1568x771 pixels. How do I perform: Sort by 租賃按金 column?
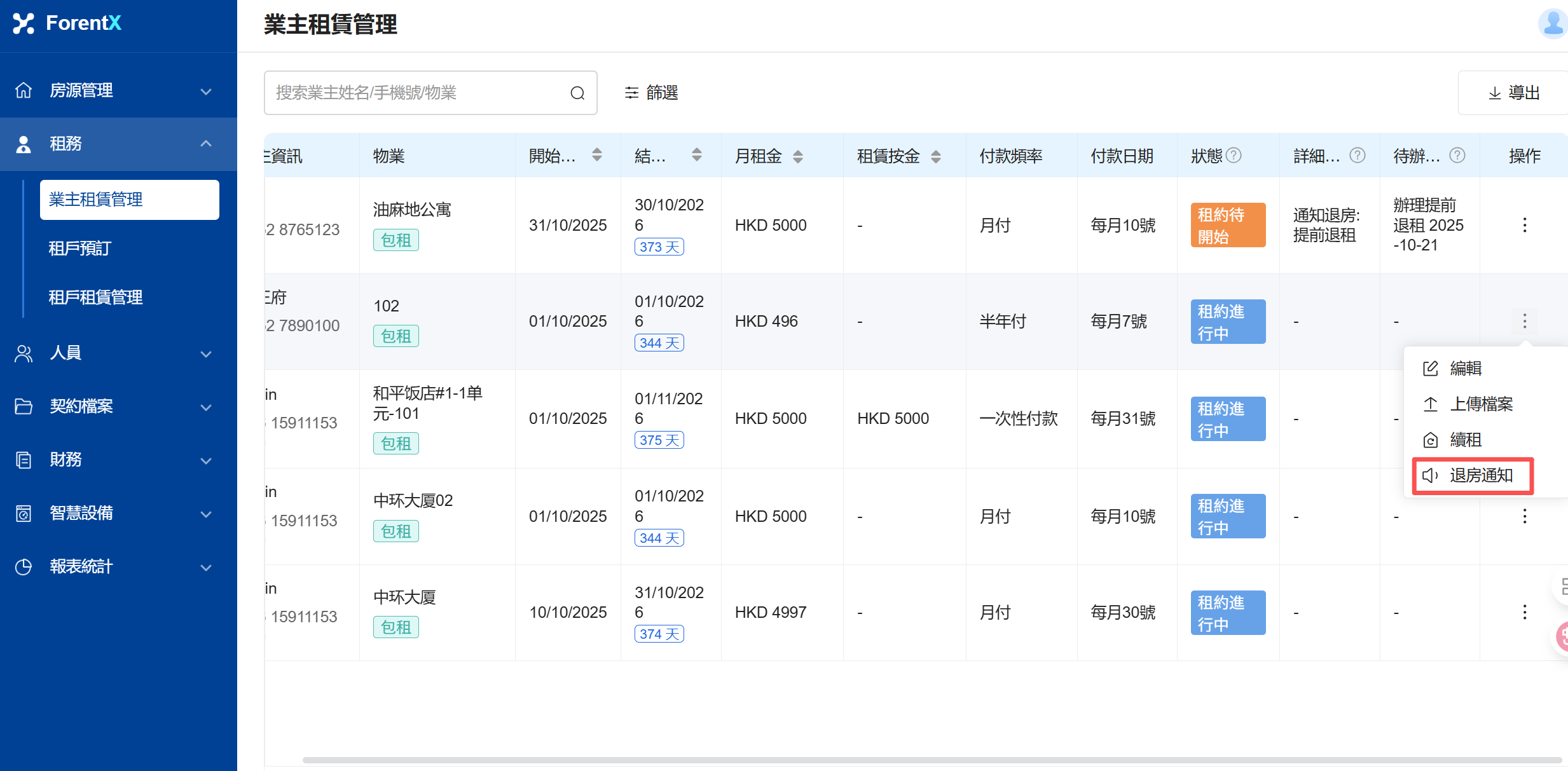[935, 156]
